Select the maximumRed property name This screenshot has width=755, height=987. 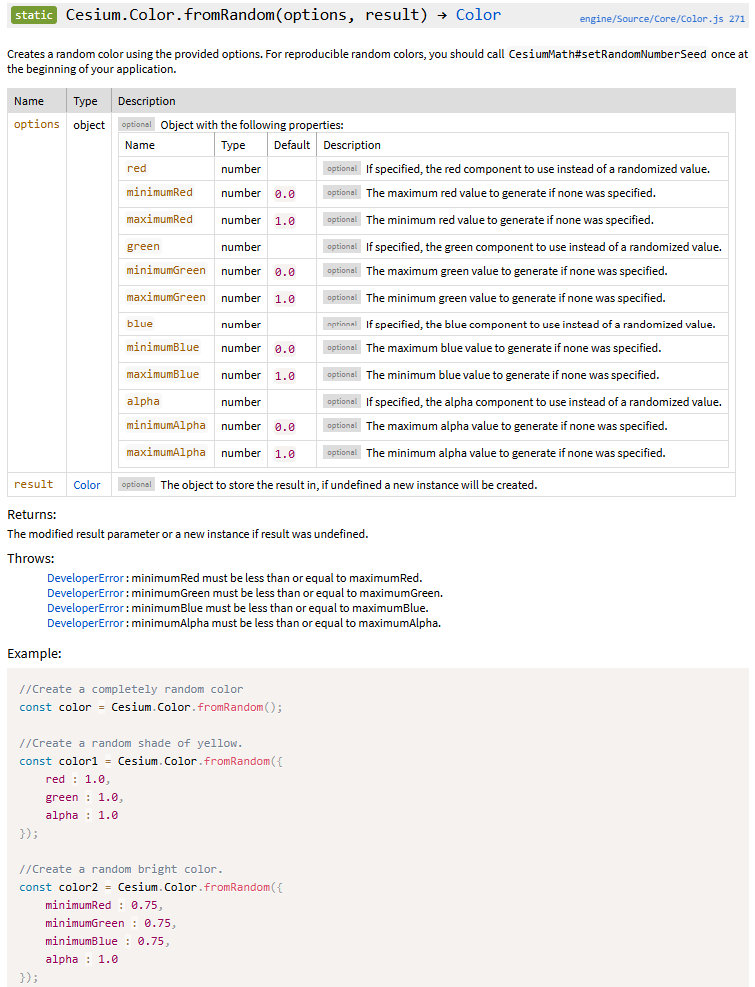click(x=159, y=219)
